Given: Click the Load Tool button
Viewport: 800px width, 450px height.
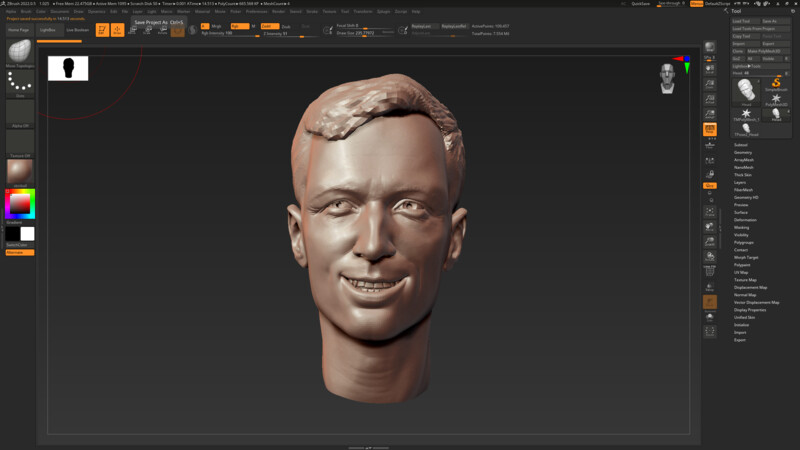Looking at the screenshot, I should pos(742,20).
